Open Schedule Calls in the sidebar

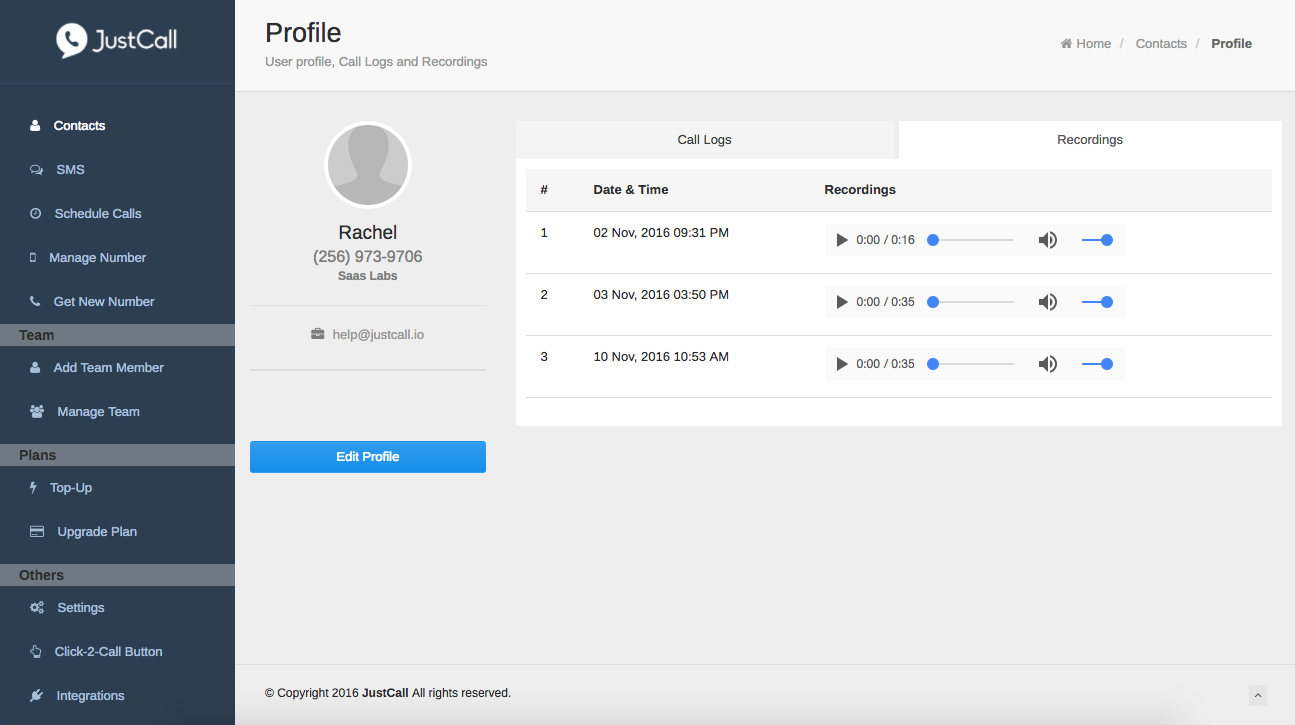[x=97, y=214]
